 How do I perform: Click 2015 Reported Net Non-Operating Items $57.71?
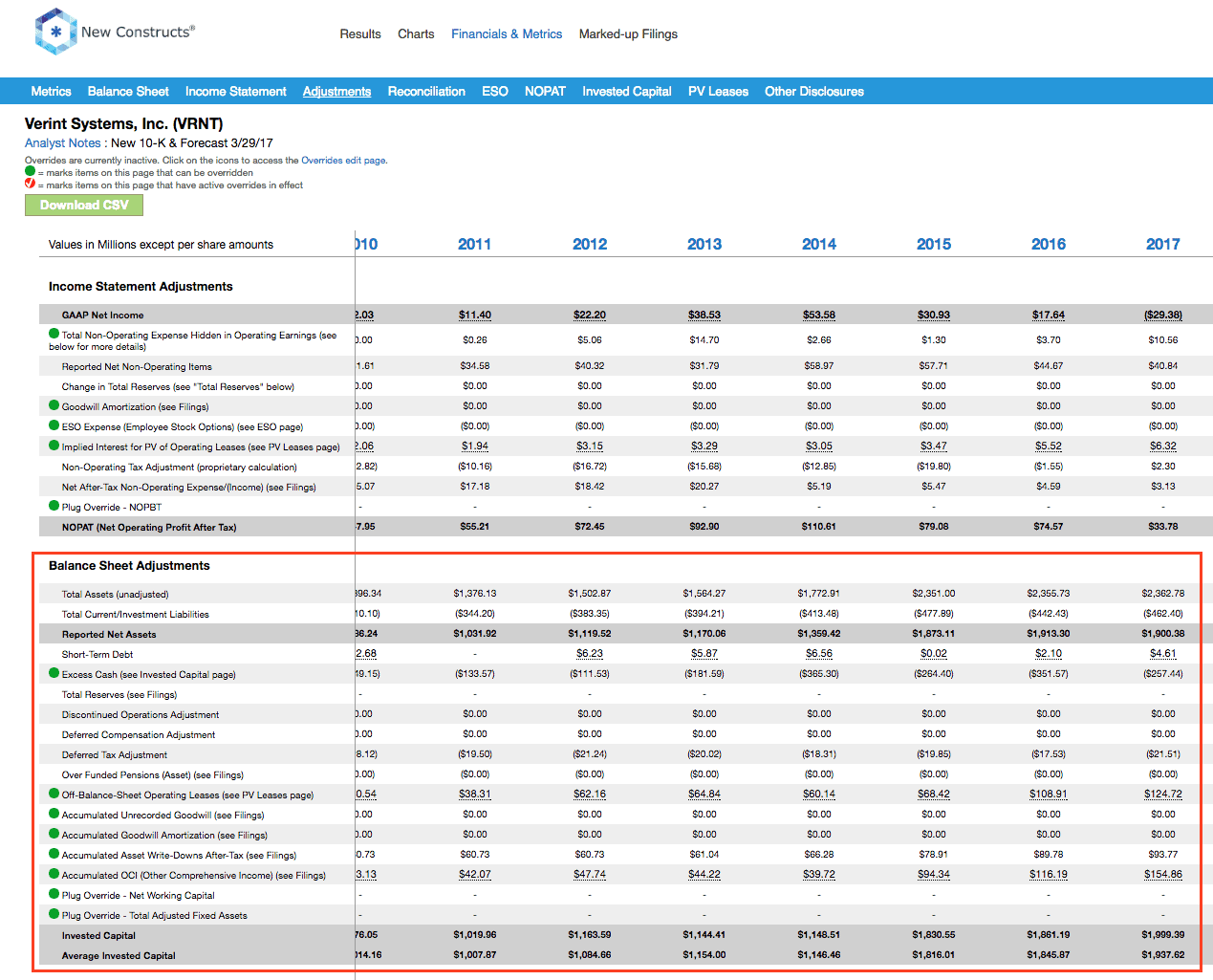coord(934,365)
